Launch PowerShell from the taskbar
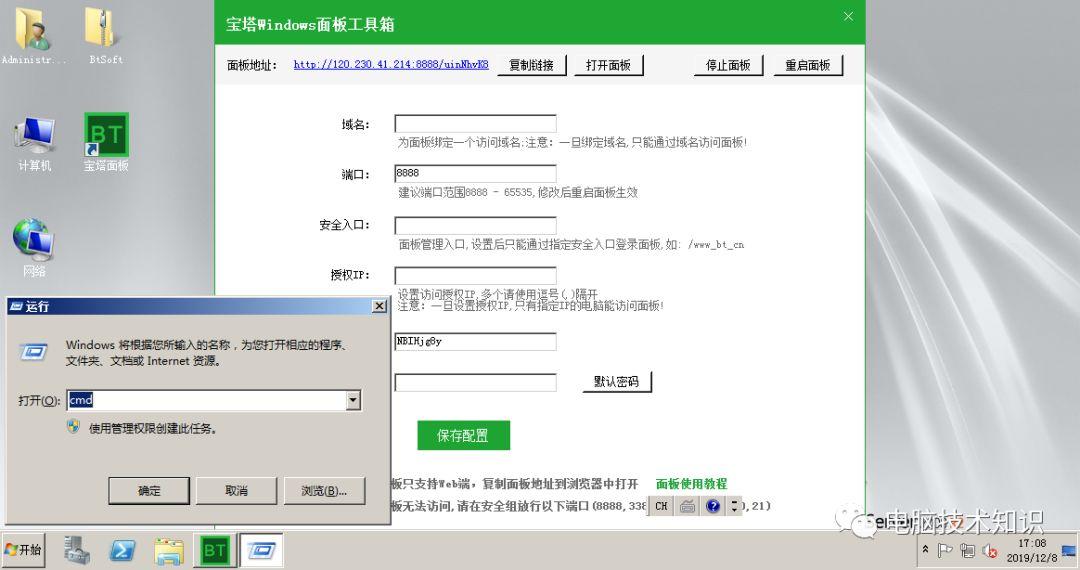1080x570 pixels. pos(123,550)
